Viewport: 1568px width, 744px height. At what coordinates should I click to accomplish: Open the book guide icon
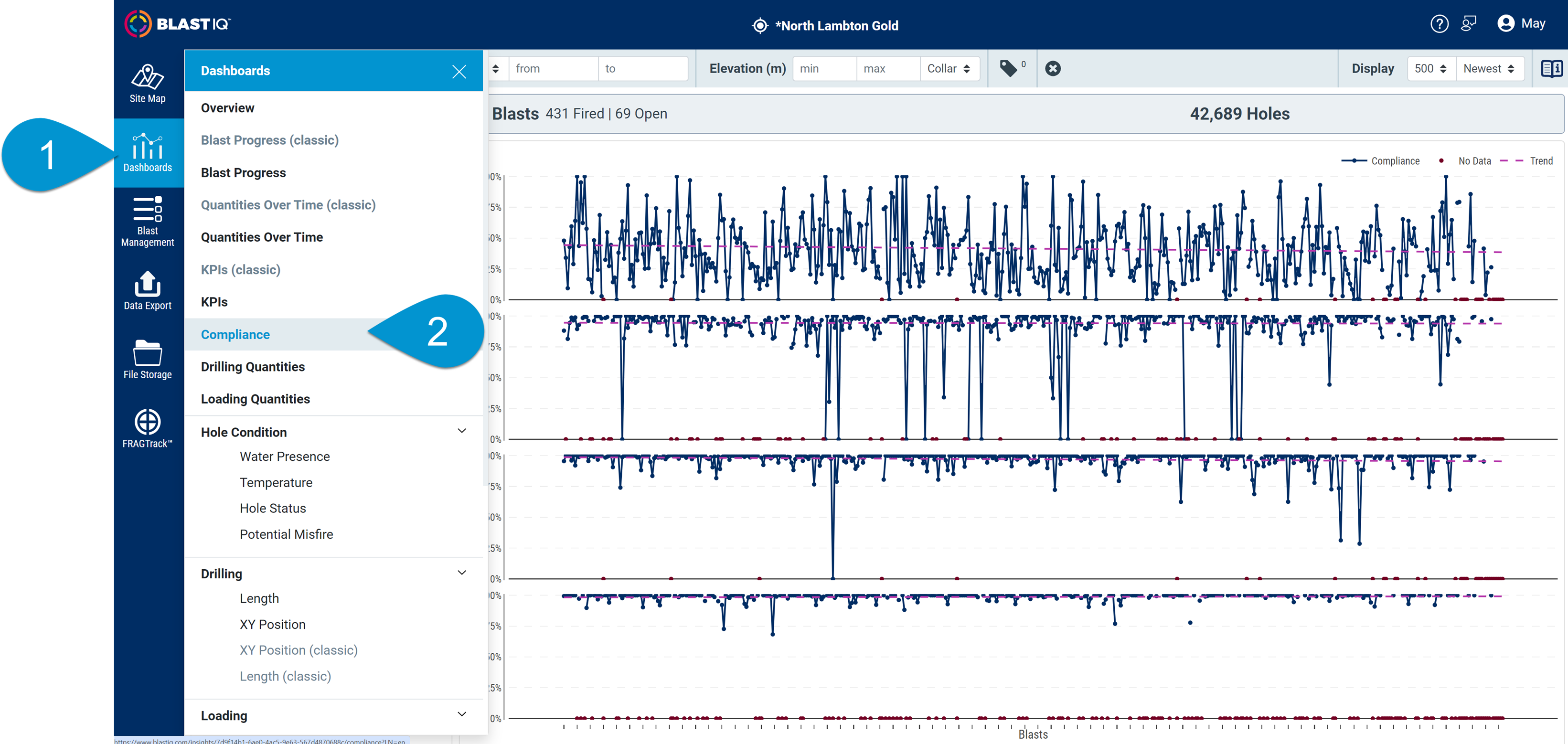tap(1552, 68)
